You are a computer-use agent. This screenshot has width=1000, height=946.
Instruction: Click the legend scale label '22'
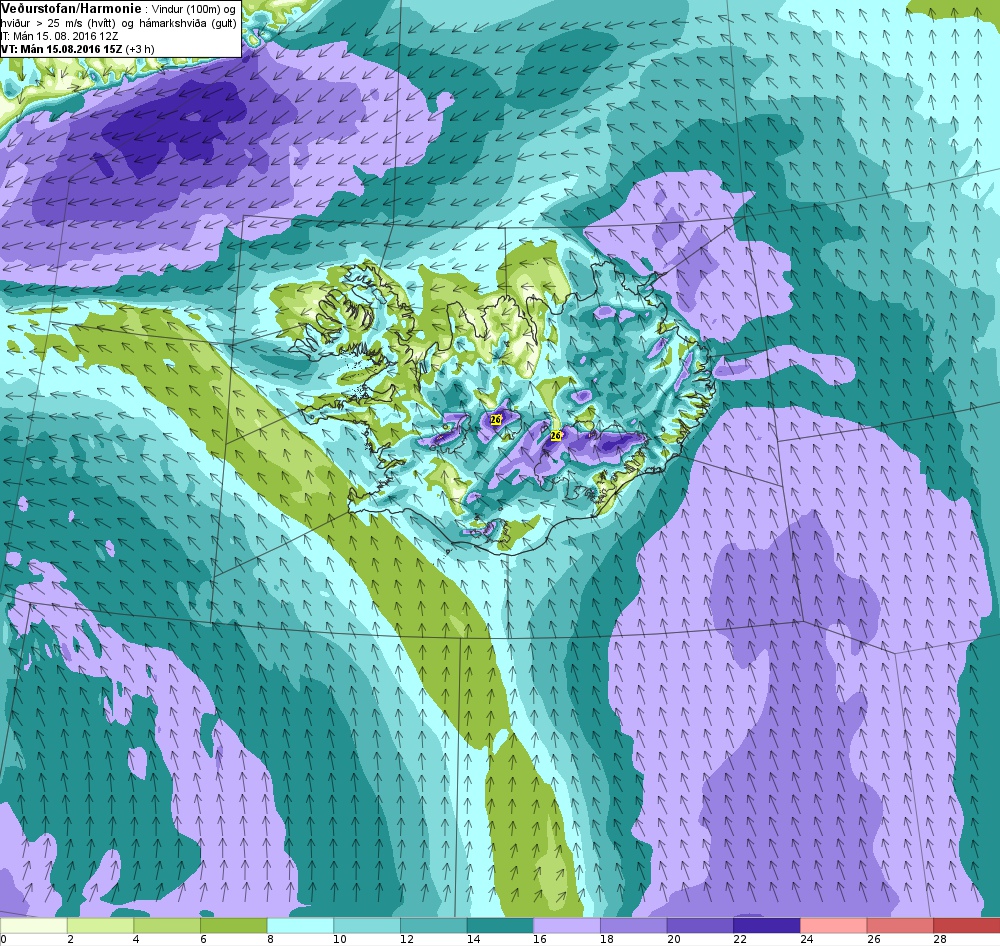pos(740,939)
